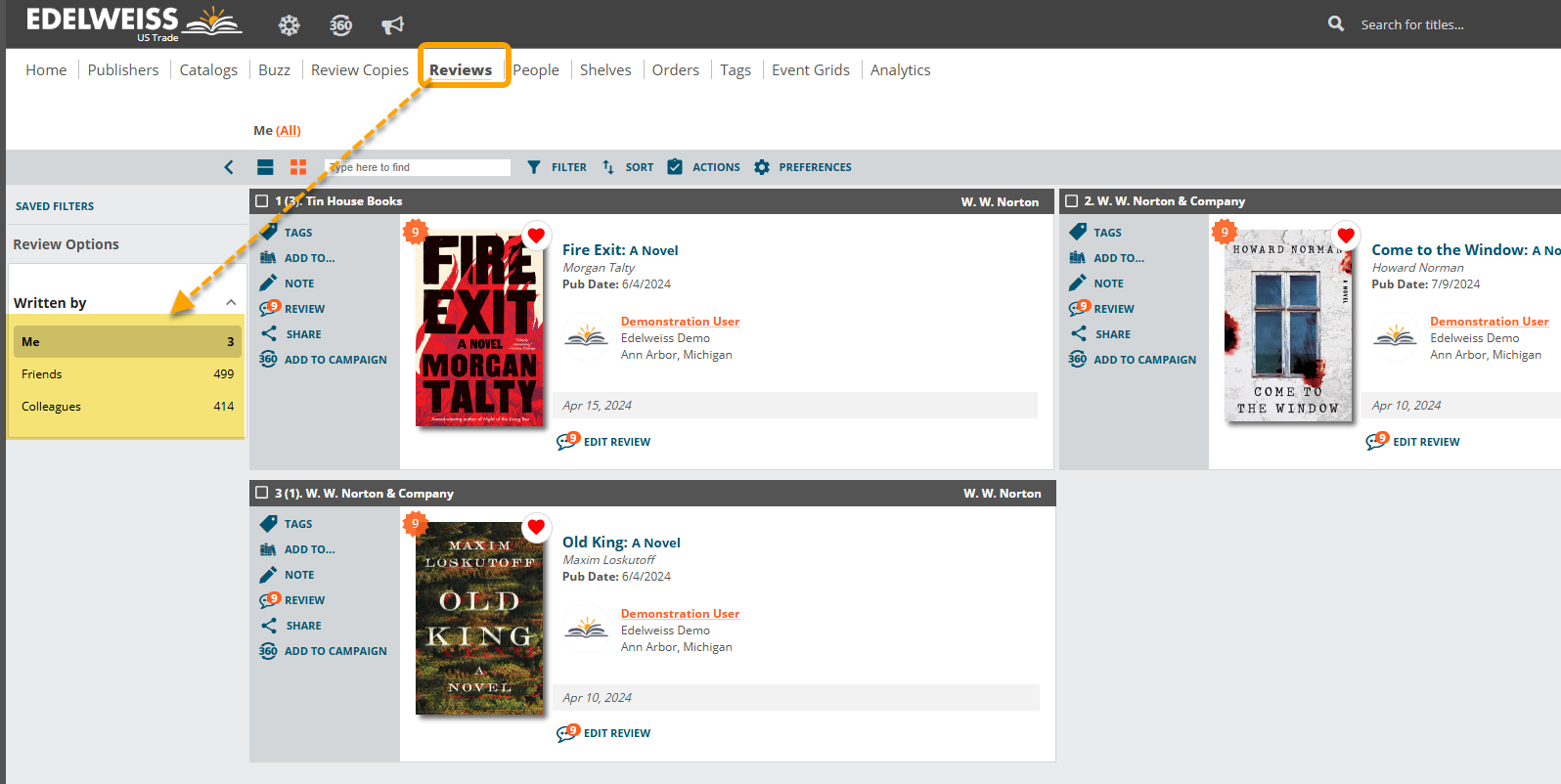Check the 2. W. W. Norton & Company checkbox
This screenshot has width=1561, height=784.
tap(1071, 200)
